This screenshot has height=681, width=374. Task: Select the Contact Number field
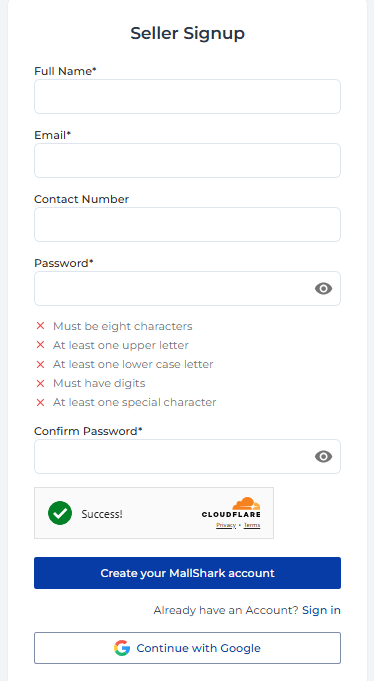(x=187, y=225)
